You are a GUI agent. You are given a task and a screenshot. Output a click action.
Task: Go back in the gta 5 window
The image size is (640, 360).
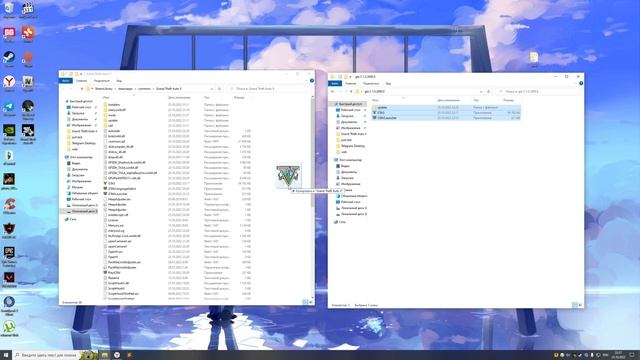pyautogui.click(x=333, y=91)
